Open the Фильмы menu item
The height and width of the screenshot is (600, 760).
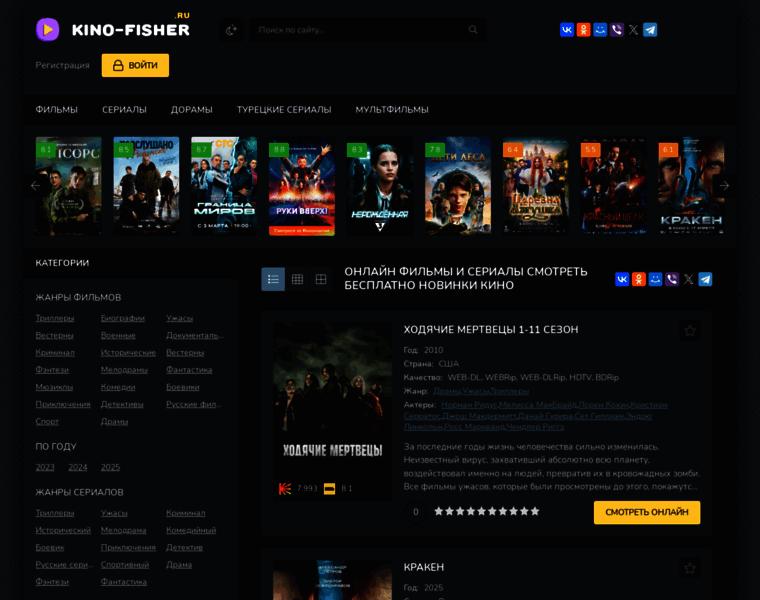(x=57, y=110)
